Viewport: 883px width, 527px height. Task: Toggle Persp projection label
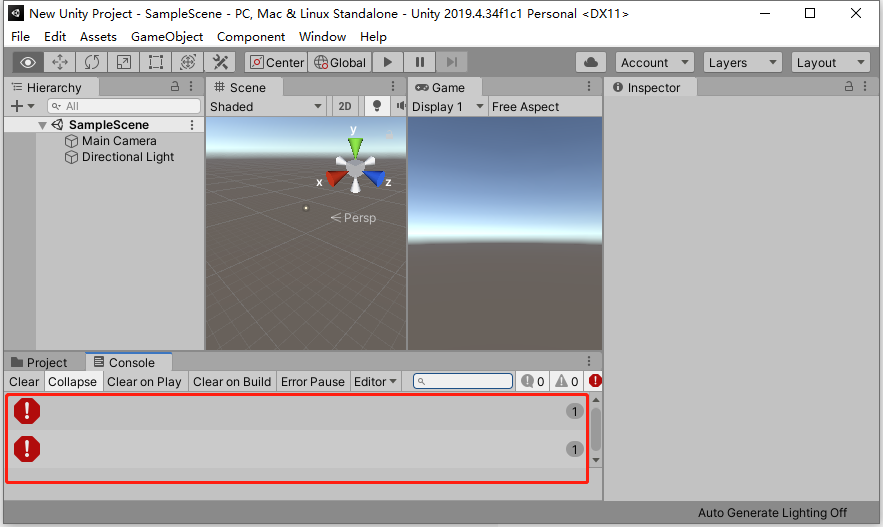[353, 218]
